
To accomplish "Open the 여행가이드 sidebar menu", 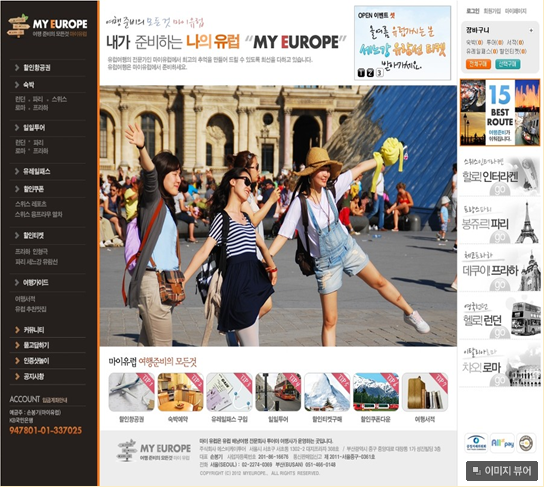I will [36, 283].
